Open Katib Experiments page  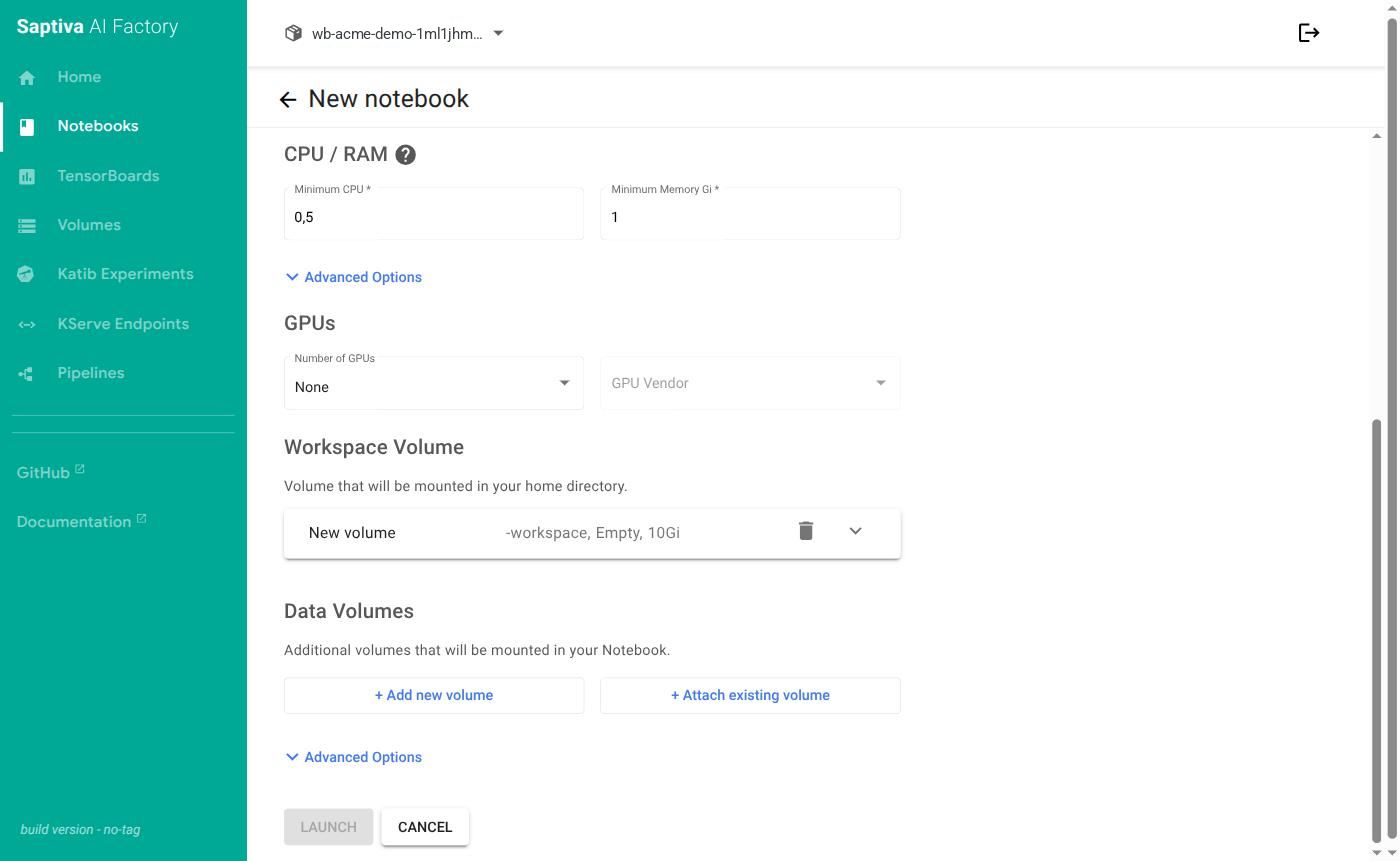(x=125, y=274)
